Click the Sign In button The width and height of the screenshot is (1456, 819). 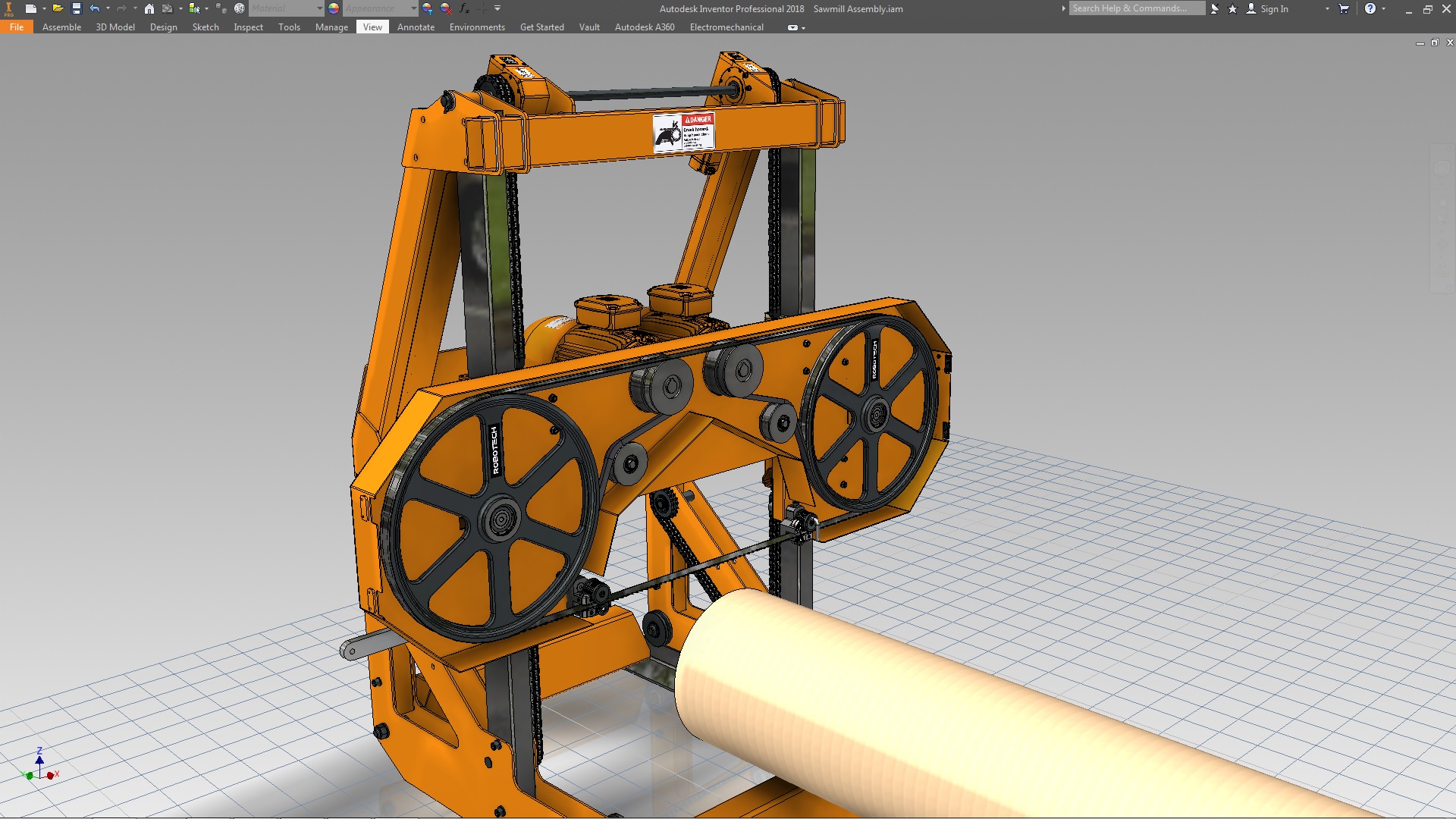pos(1274,8)
